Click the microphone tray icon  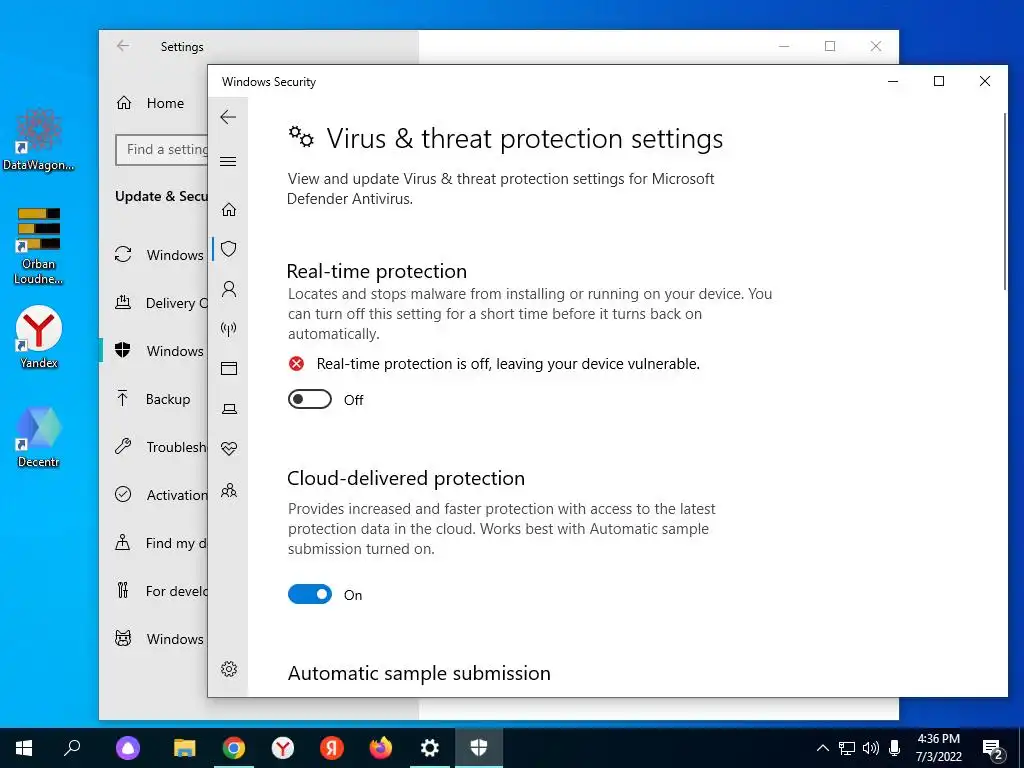[895, 748]
